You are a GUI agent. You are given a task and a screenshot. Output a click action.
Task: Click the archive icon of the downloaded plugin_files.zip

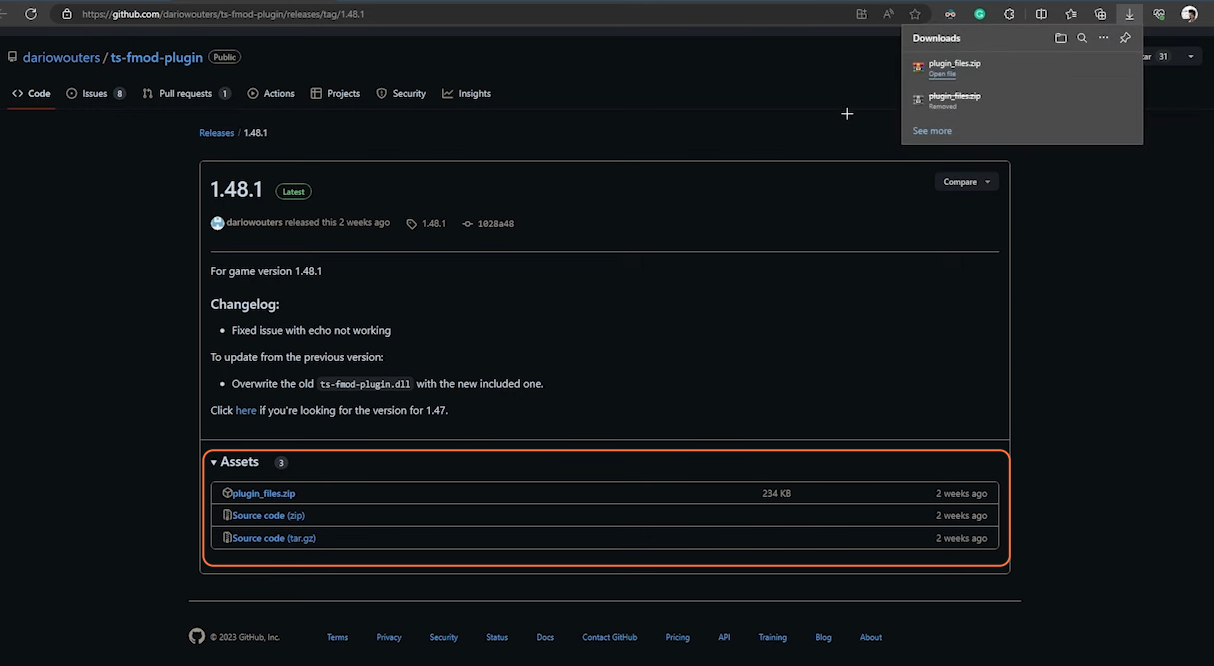click(x=918, y=67)
